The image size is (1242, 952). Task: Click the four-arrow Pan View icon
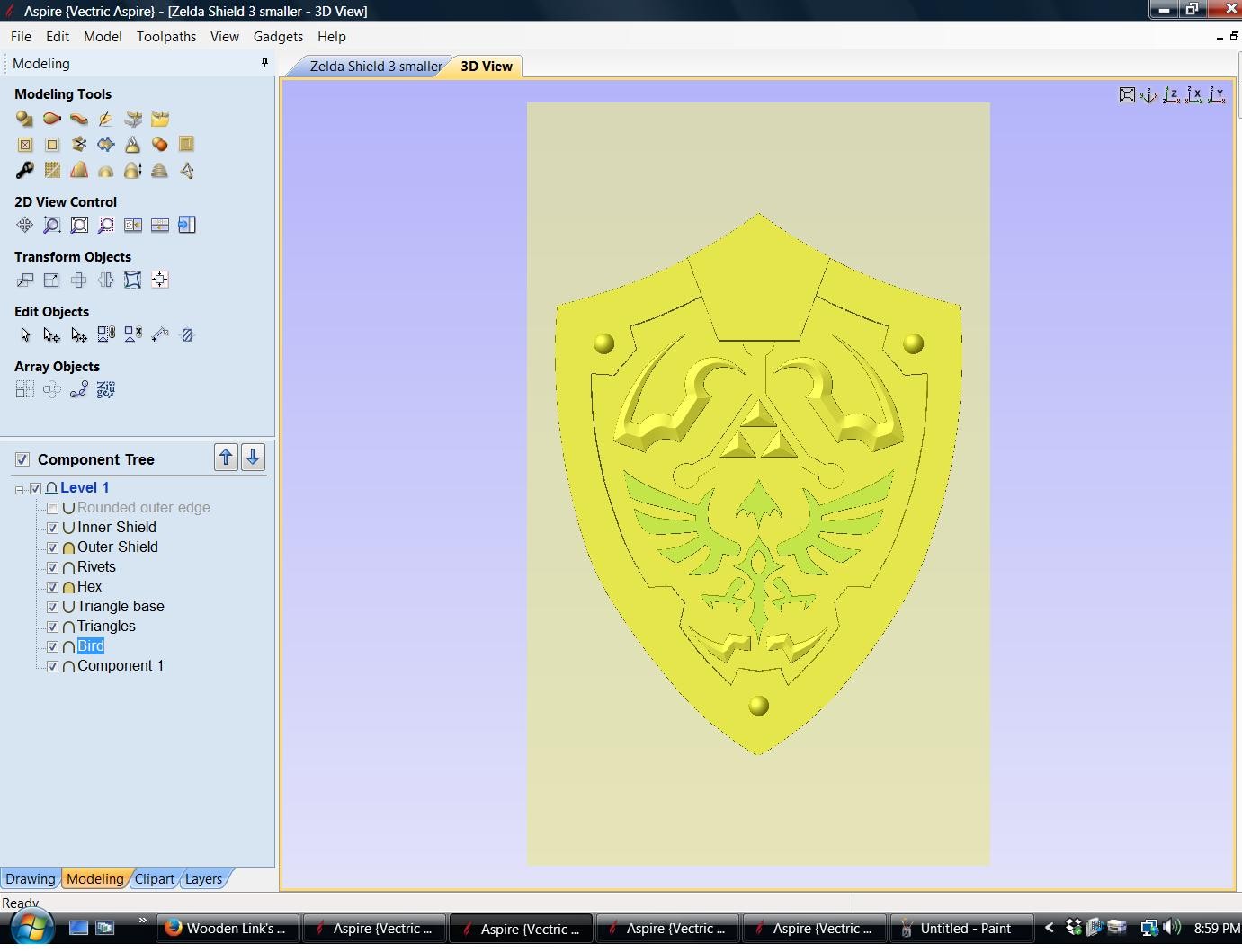pyautogui.click(x=25, y=225)
